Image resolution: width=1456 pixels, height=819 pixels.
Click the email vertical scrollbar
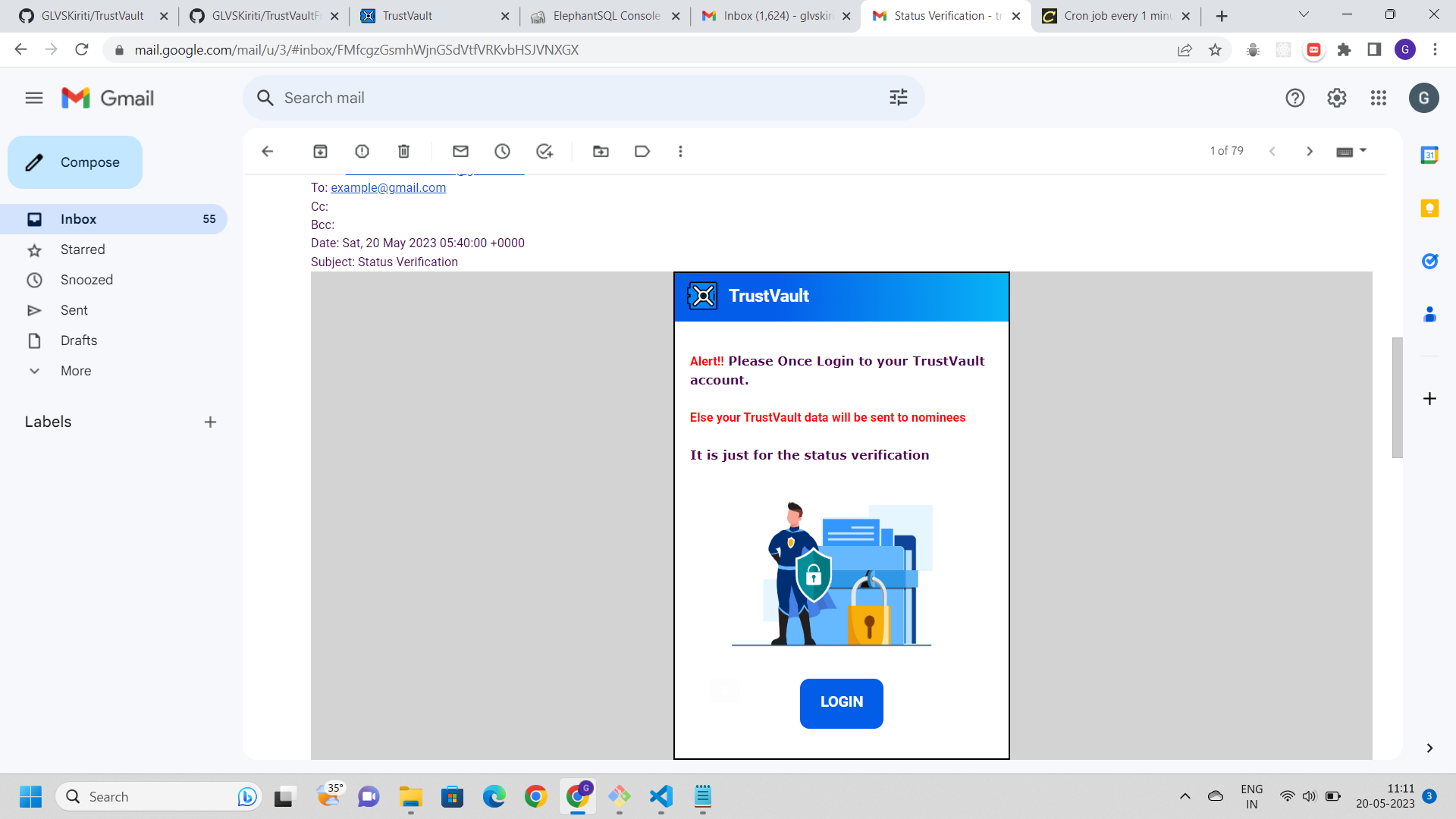[x=1397, y=397]
